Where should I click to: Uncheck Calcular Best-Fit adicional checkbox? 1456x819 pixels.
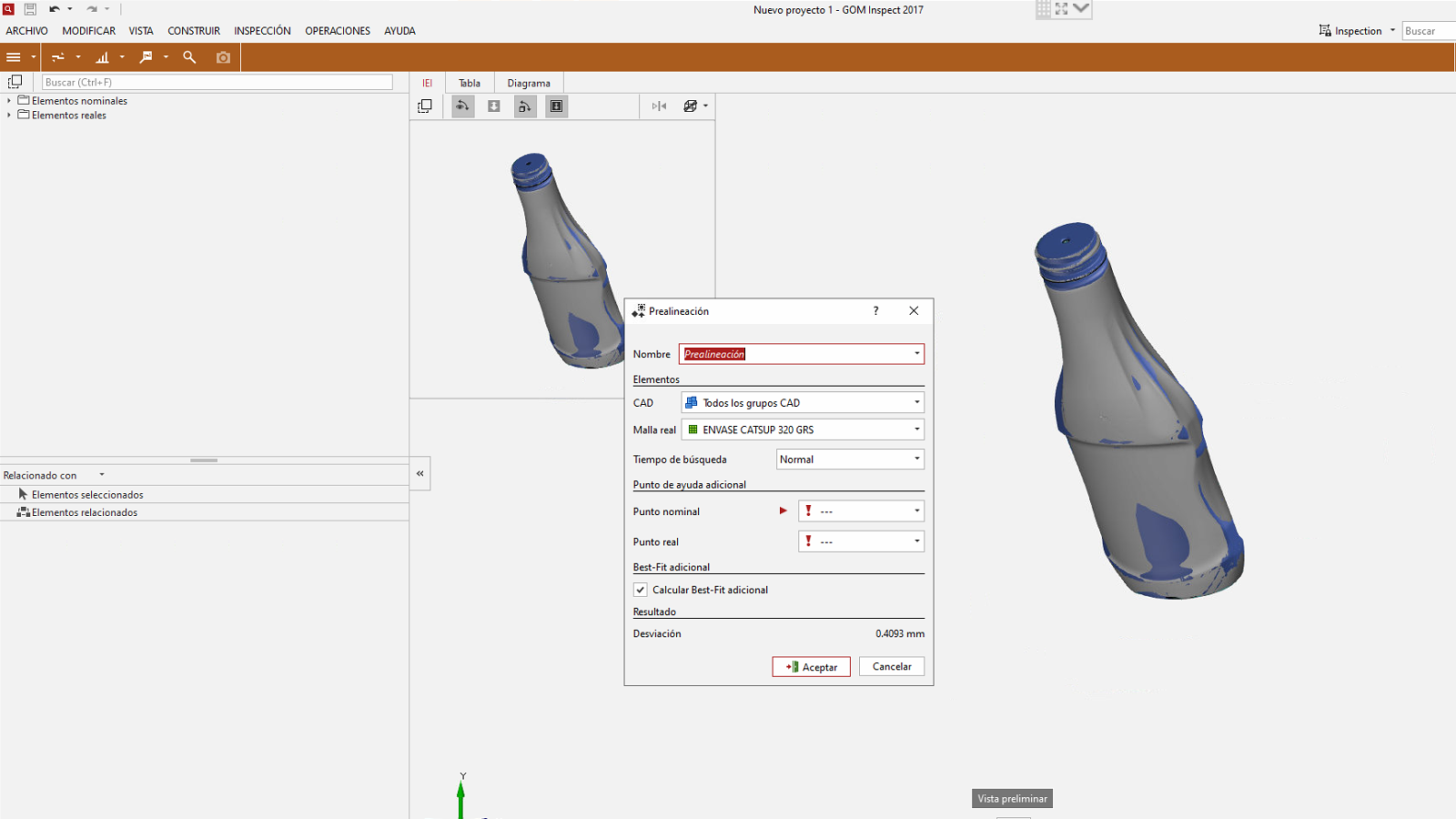click(641, 590)
